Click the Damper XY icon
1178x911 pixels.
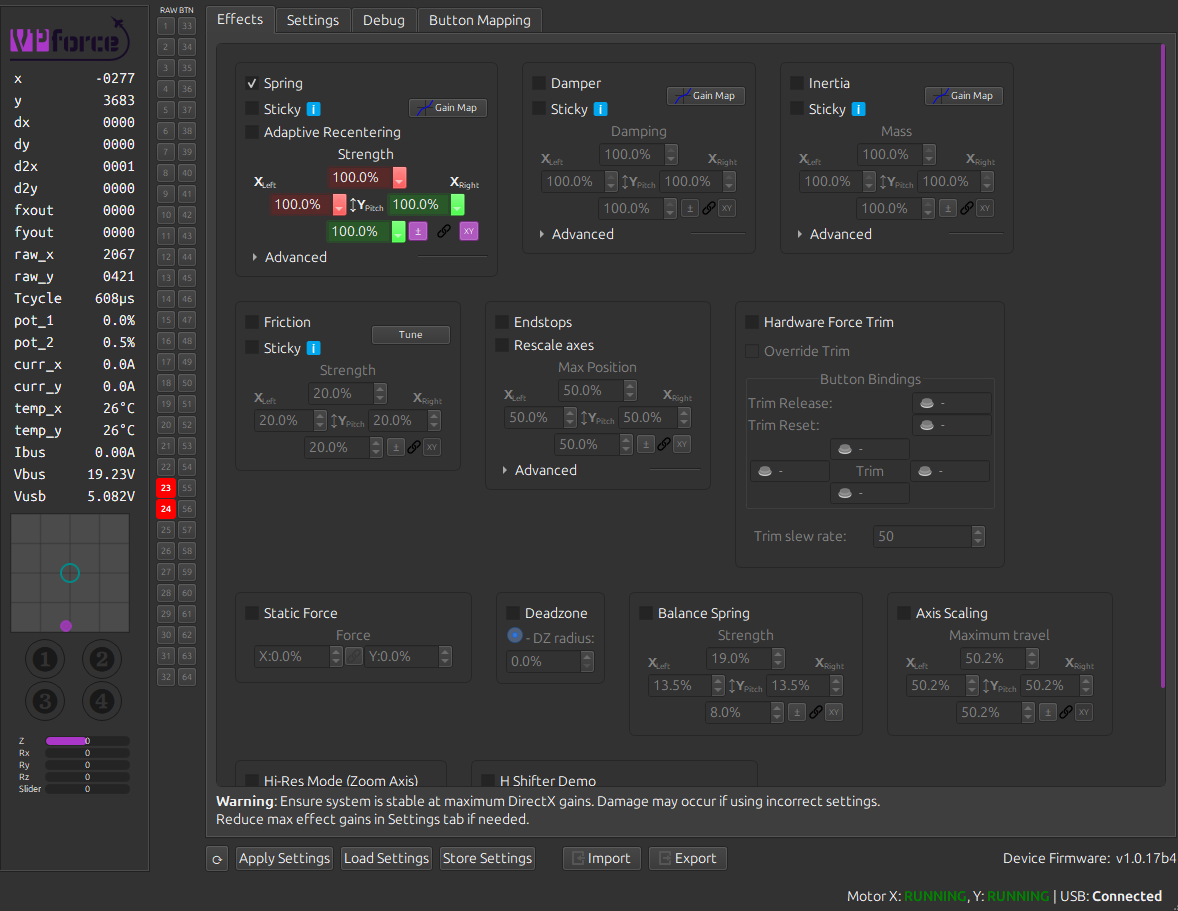pos(726,208)
